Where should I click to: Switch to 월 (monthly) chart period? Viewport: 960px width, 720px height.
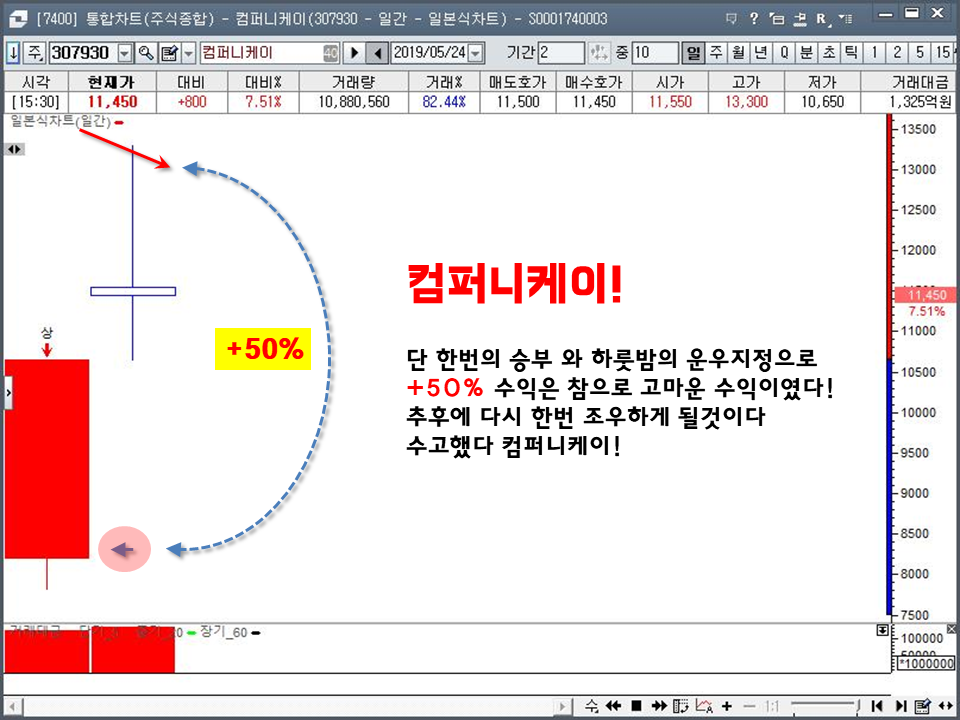[738, 53]
